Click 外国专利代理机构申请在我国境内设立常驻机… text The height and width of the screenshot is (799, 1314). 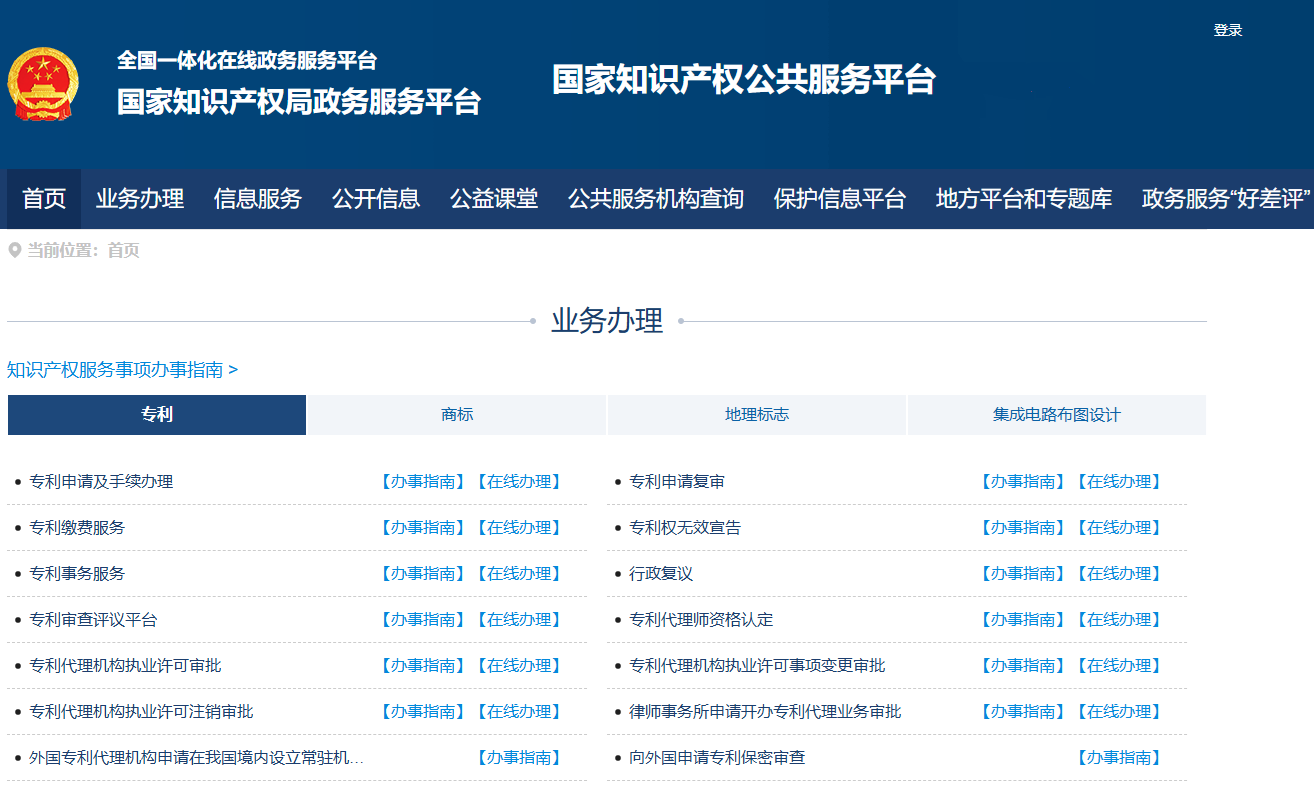point(196,758)
